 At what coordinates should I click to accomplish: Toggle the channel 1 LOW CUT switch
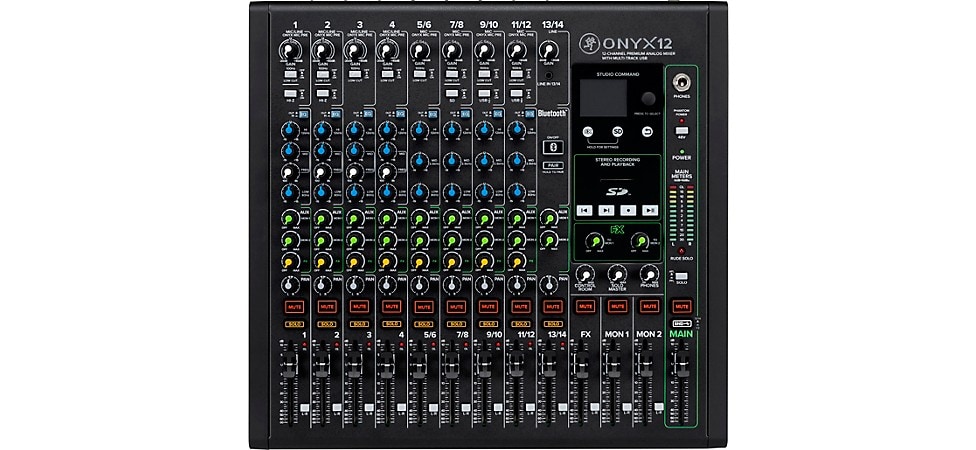(x=289, y=74)
